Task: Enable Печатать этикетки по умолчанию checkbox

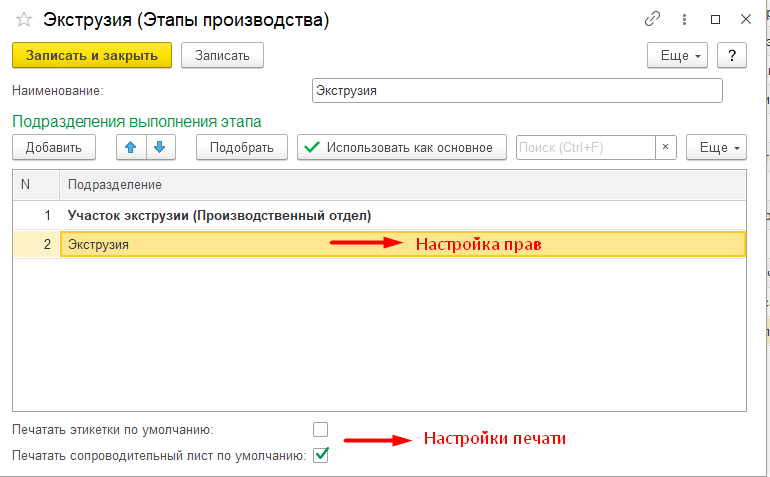Action: 320,430
